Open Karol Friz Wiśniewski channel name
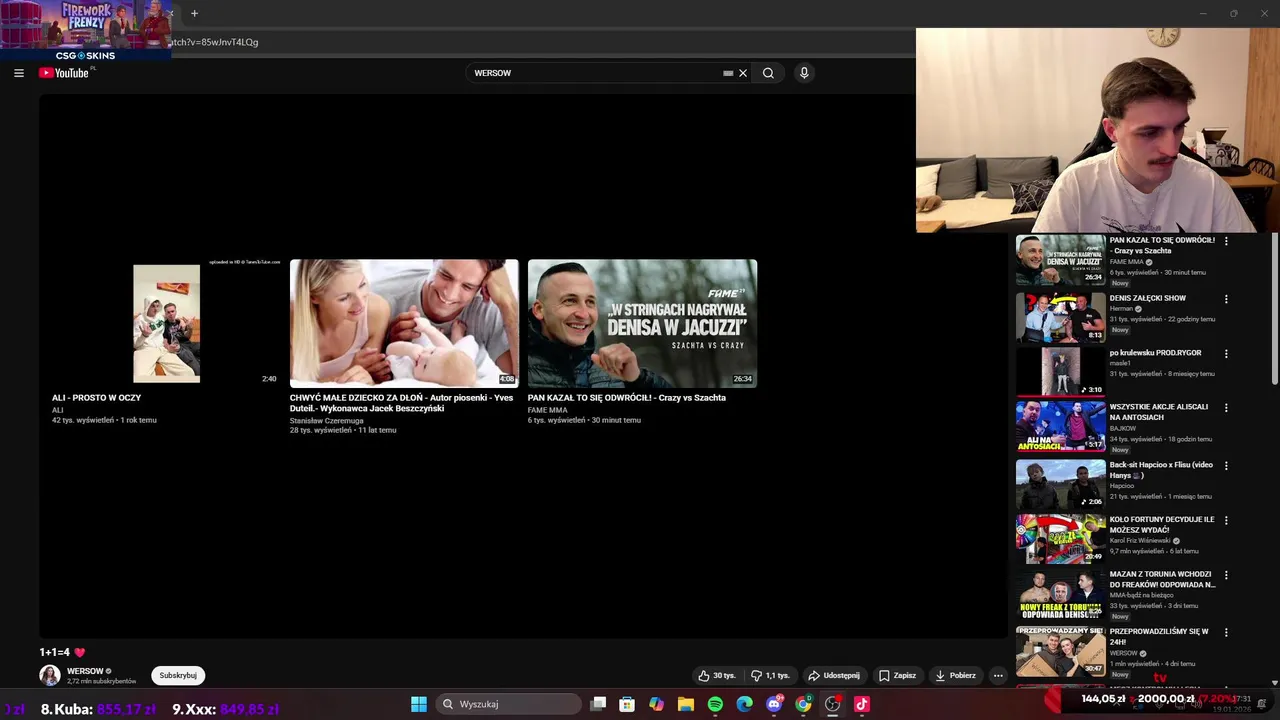Image resolution: width=1280 pixels, height=720 pixels. [x=1140, y=541]
